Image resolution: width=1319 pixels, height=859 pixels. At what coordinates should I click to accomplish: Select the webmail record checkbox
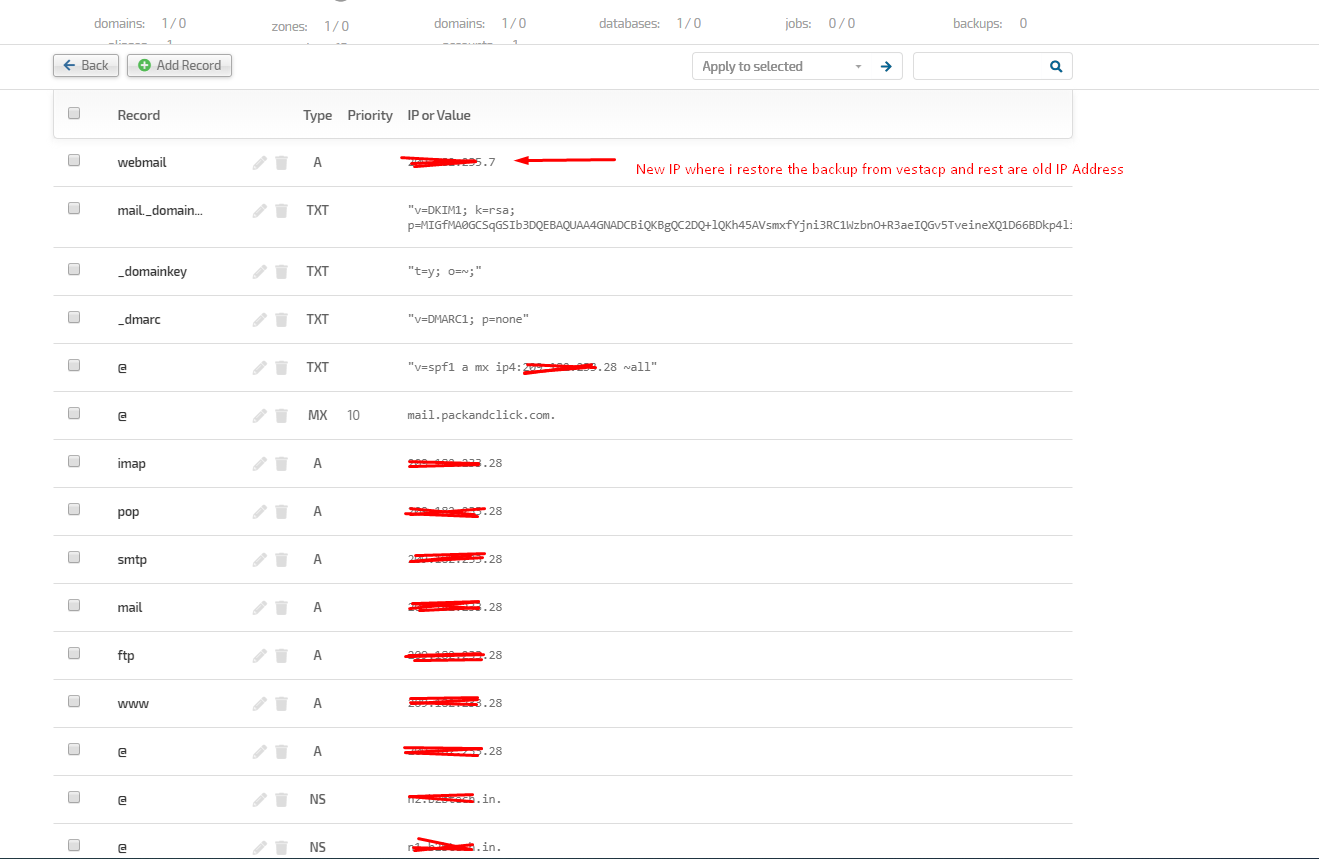(x=73, y=159)
